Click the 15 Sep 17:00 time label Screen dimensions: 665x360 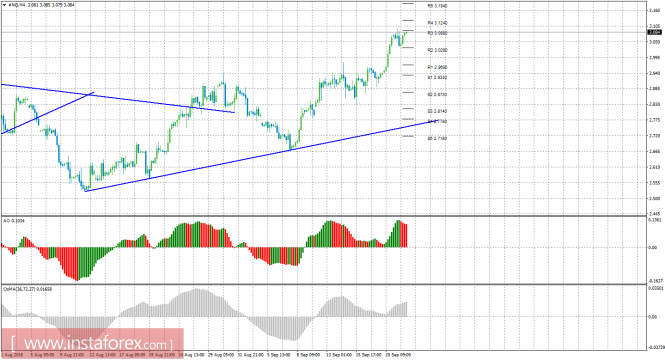click(369, 354)
